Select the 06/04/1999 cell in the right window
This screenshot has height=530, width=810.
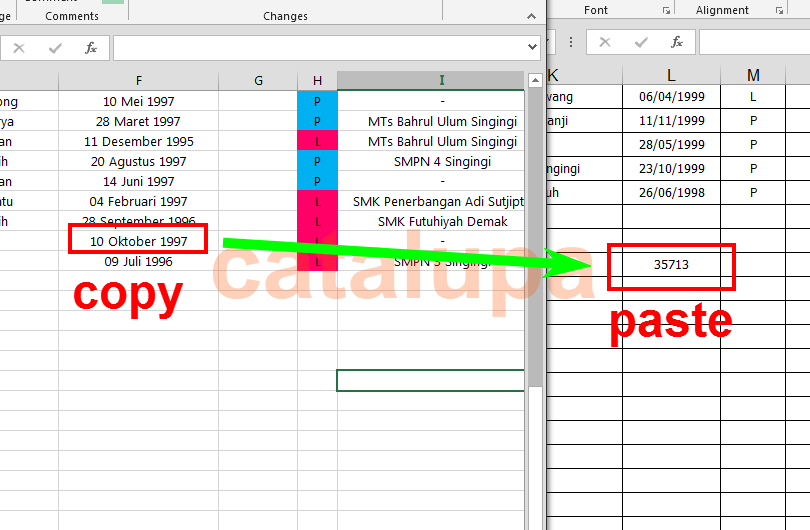coord(671,97)
